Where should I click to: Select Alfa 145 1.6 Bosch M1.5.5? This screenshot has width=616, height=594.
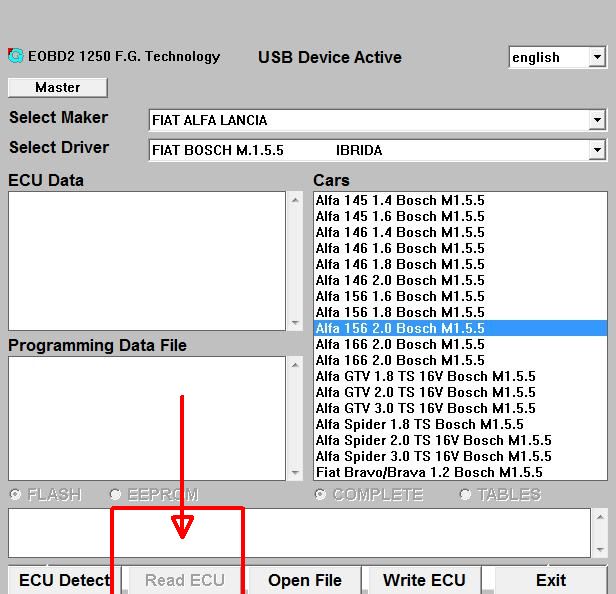coord(460,216)
